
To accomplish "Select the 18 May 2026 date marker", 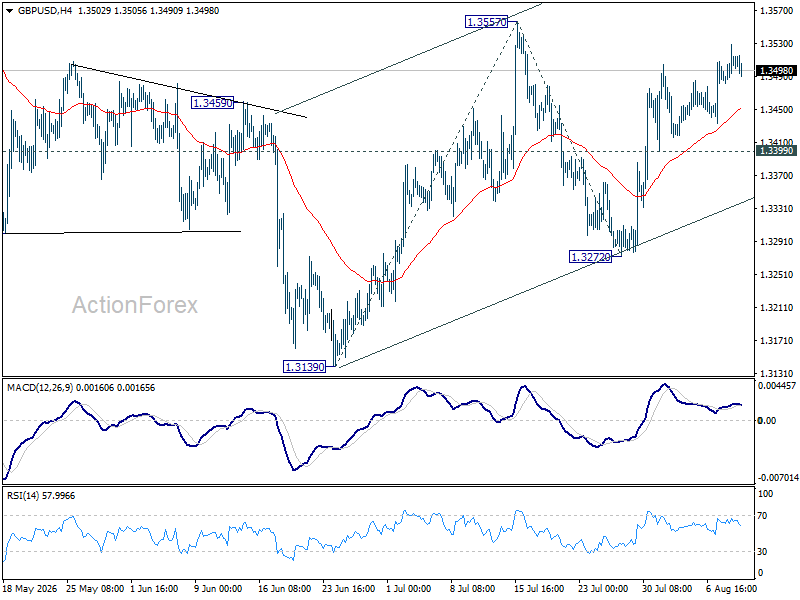I will click(x=30, y=588).
